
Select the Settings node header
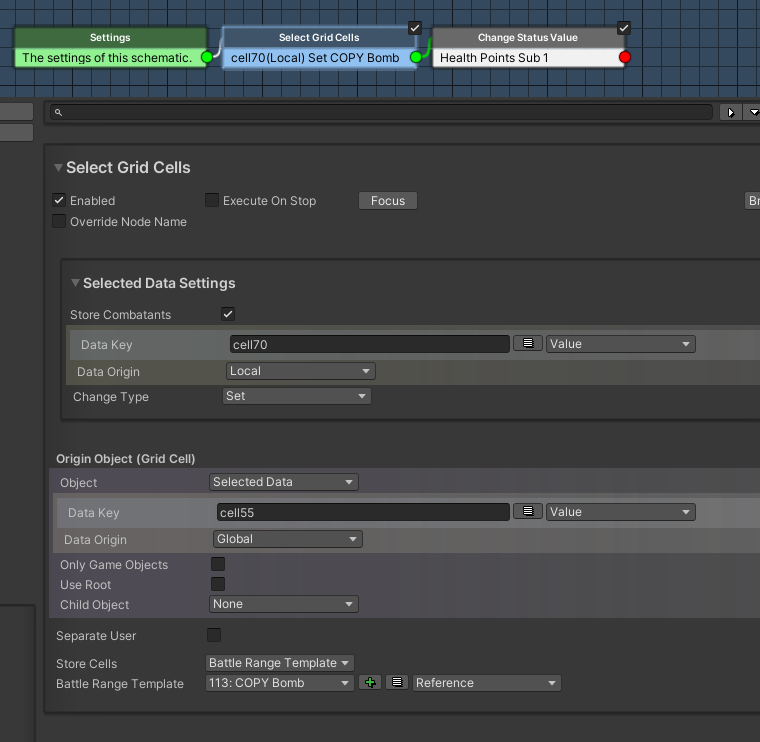pos(110,37)
